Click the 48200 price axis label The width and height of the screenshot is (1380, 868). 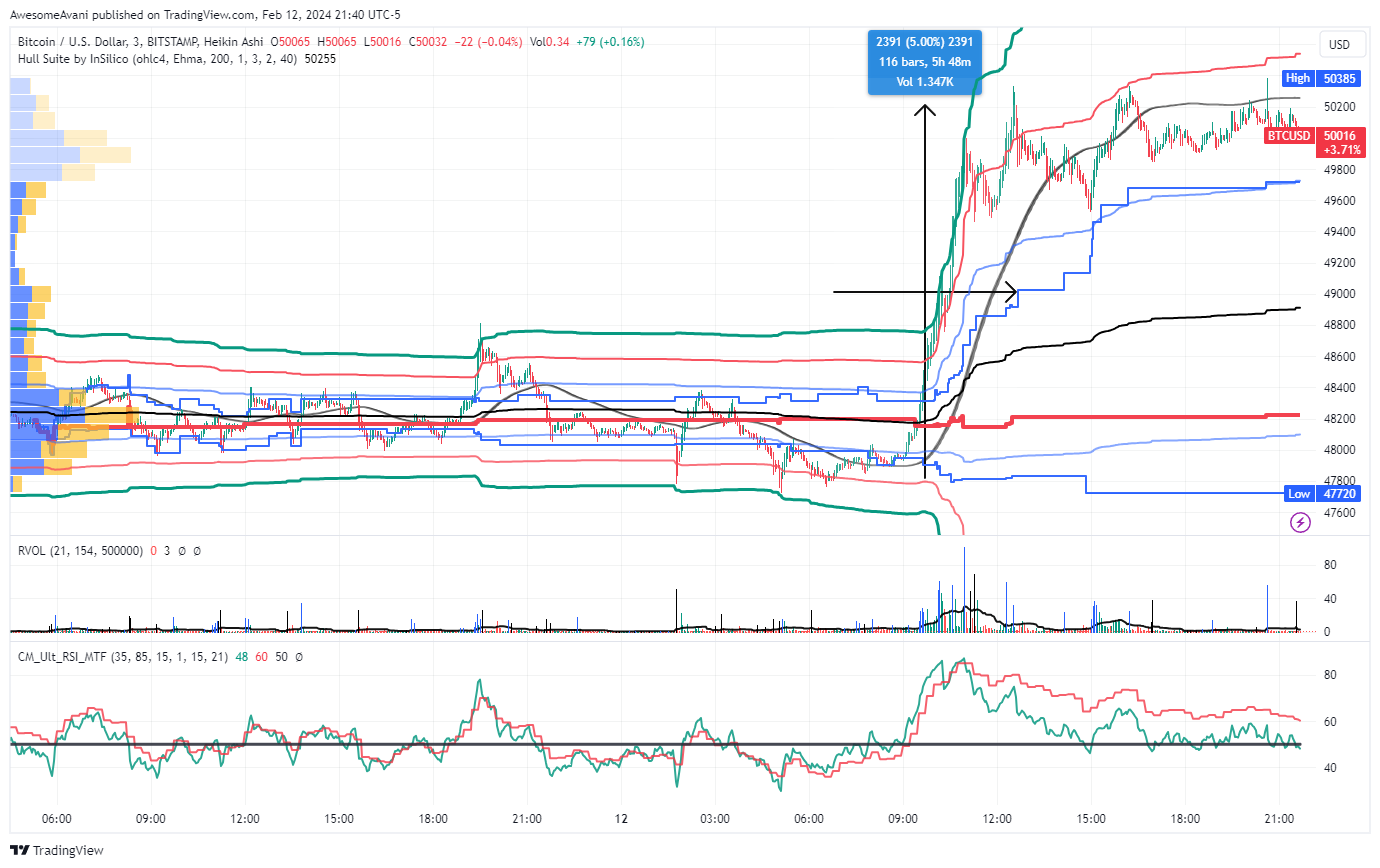[x=1338, y=419]
